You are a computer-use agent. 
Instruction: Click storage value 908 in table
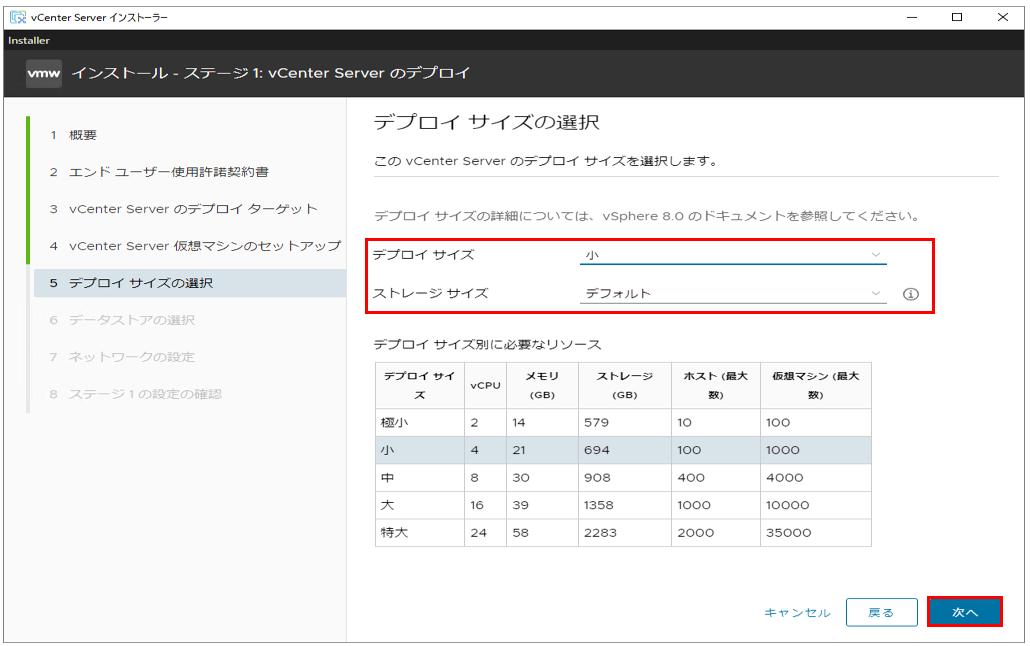coord(597,478)
